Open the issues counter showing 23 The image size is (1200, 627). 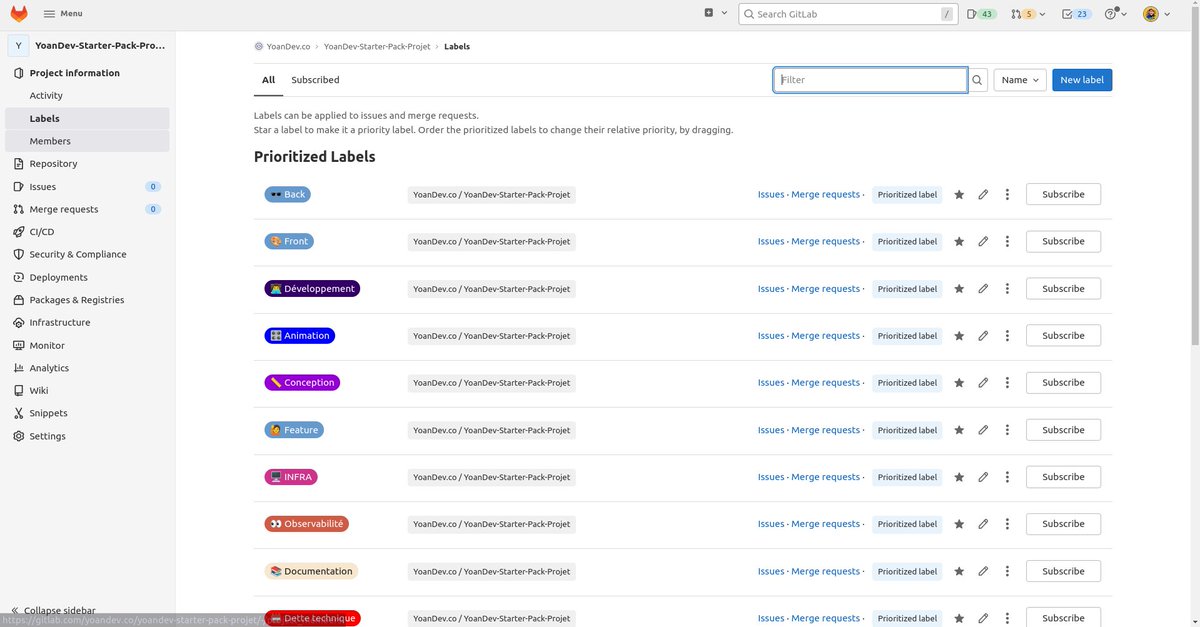(x=1076, y=13)
